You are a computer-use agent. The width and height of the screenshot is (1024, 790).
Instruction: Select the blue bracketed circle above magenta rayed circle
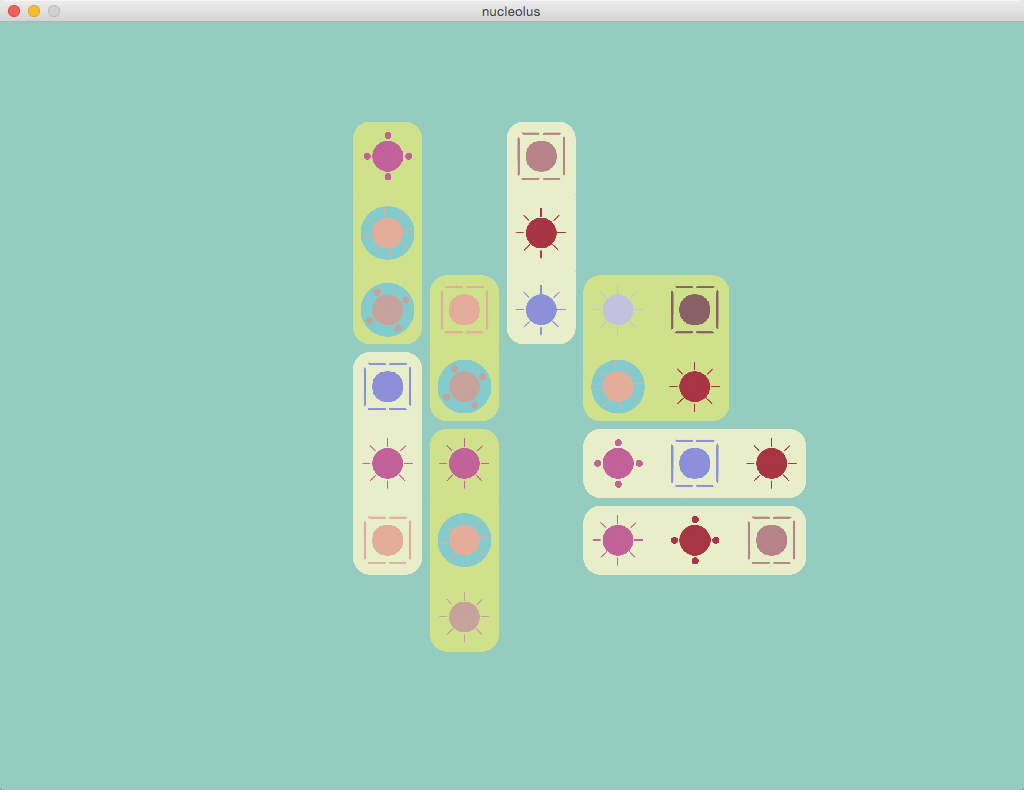tap(388, 386)
